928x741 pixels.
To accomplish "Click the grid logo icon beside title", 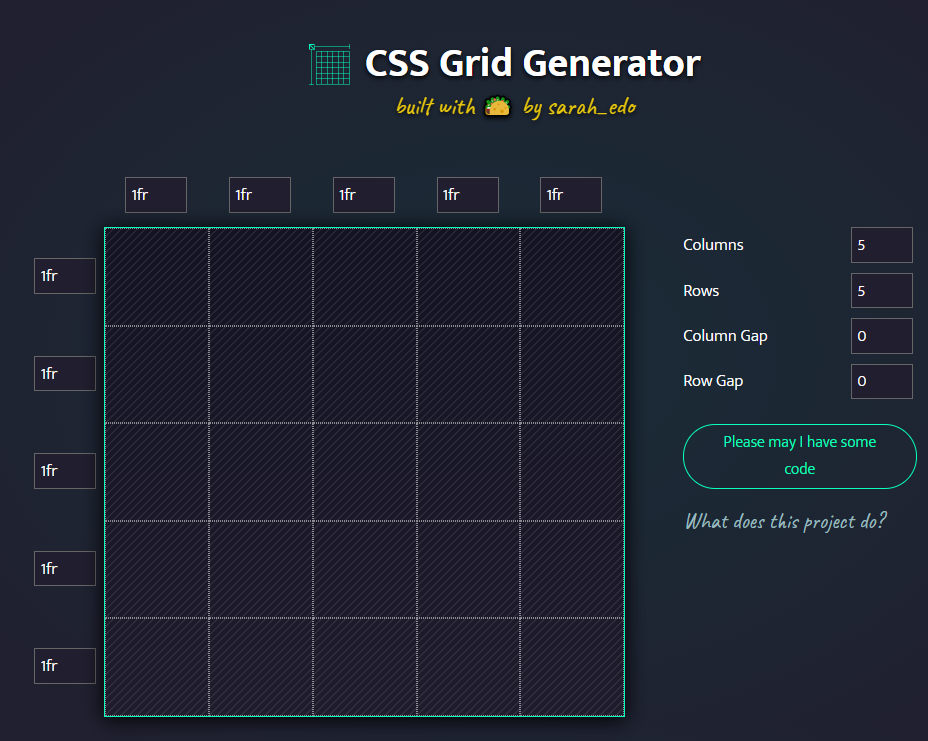I will point(329,63).
